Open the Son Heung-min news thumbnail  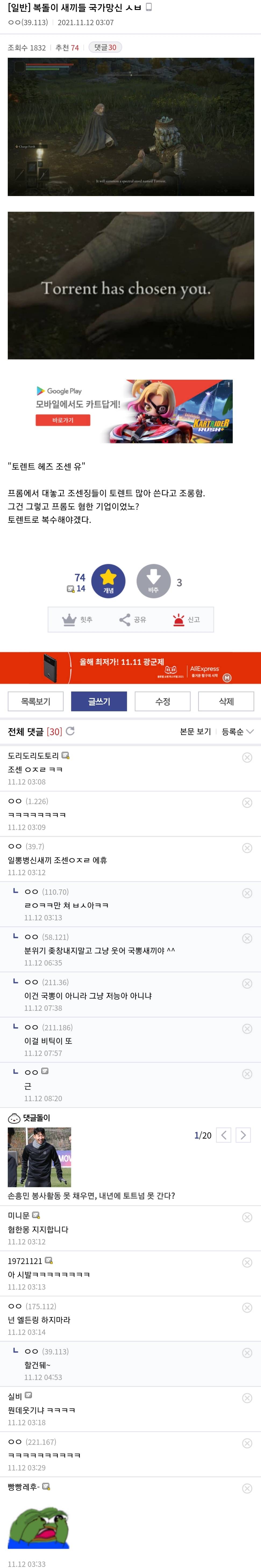(x=40, y=1157)
